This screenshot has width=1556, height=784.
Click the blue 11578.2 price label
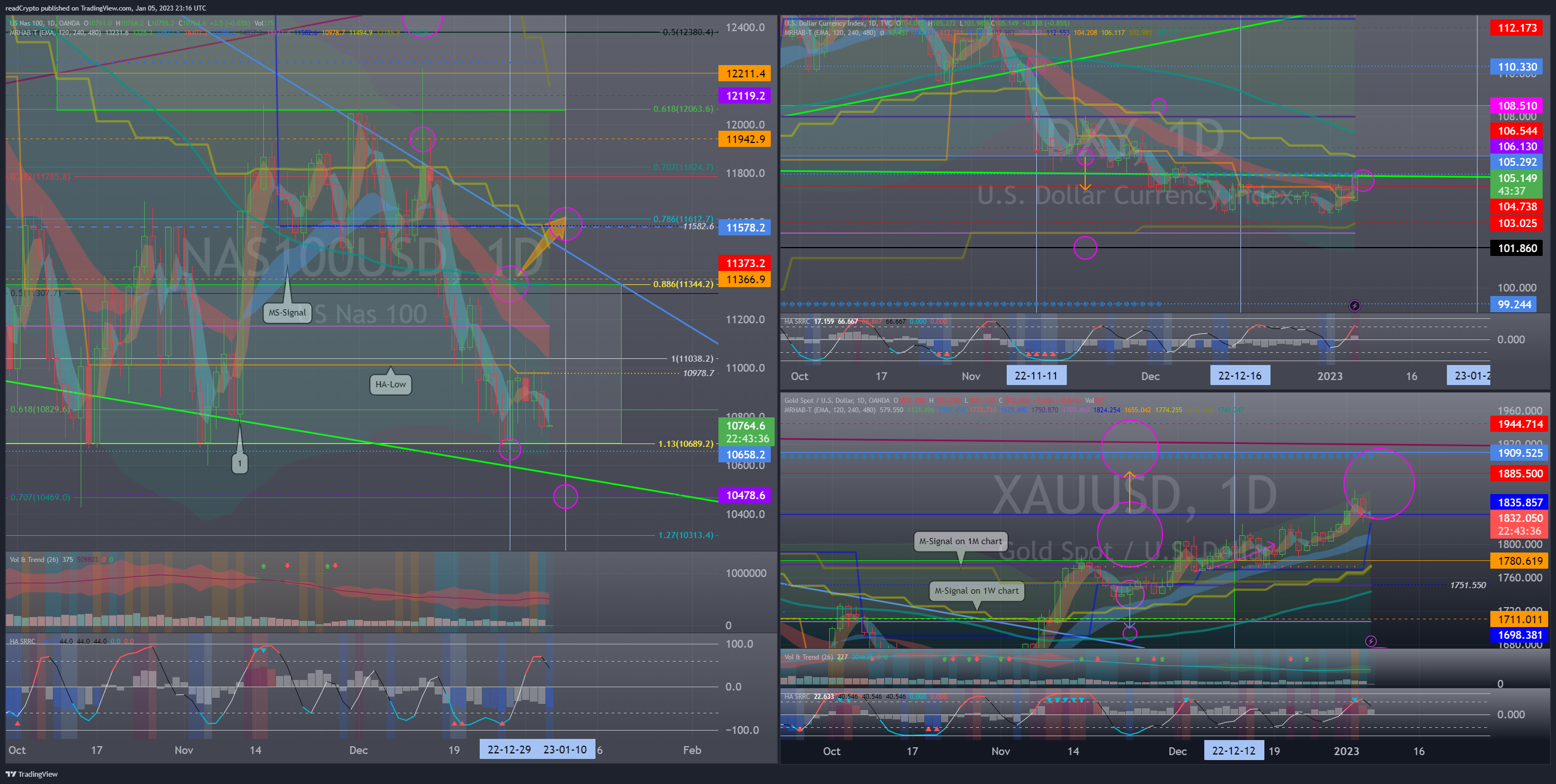(744, 228)
